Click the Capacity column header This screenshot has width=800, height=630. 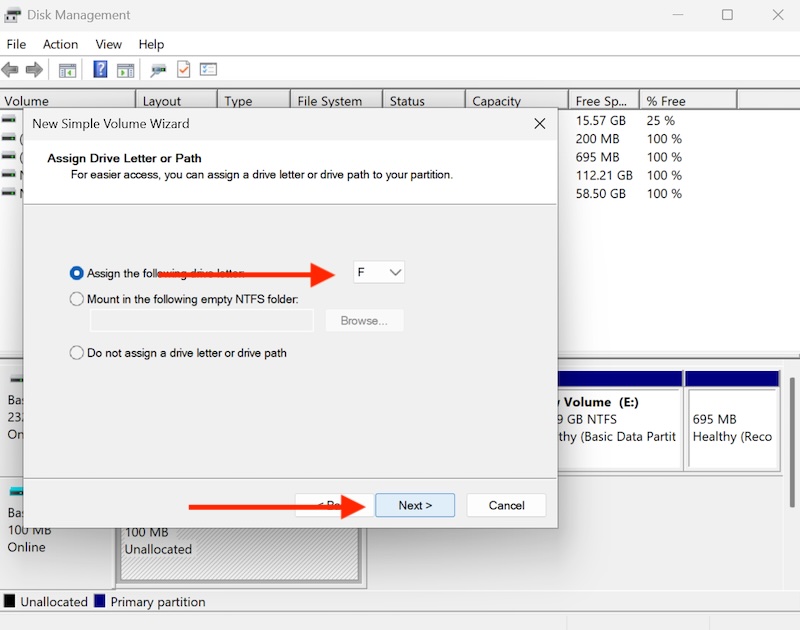pos(497,101)
